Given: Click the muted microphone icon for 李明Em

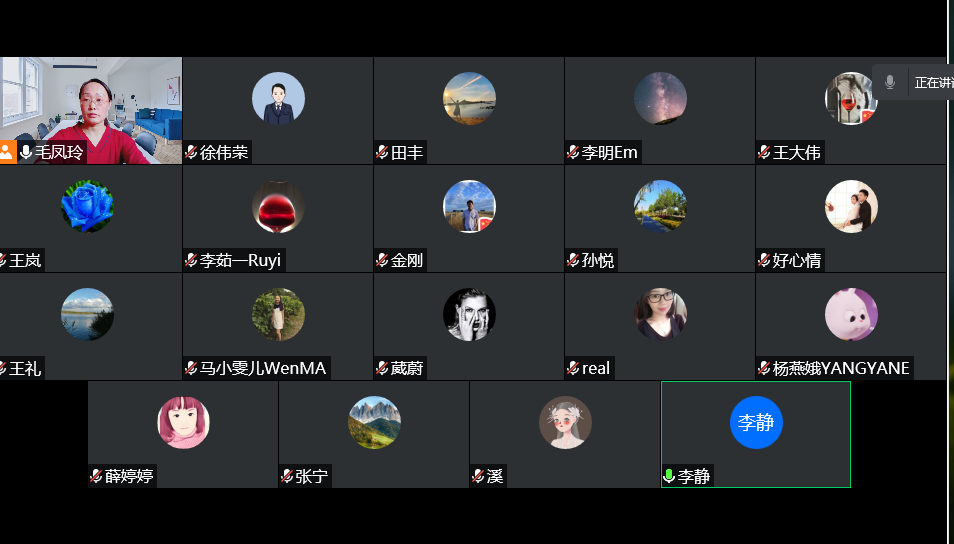Looking at the screenshot, I should pyautogui.click(x=573, y=153).
